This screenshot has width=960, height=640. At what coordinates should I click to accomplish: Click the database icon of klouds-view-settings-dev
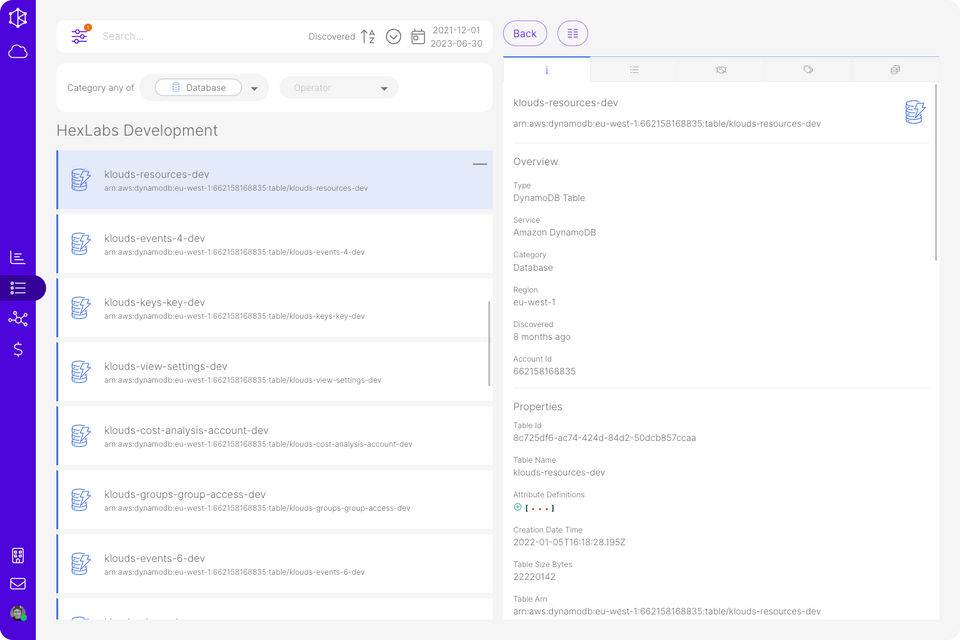click(80, 372)
